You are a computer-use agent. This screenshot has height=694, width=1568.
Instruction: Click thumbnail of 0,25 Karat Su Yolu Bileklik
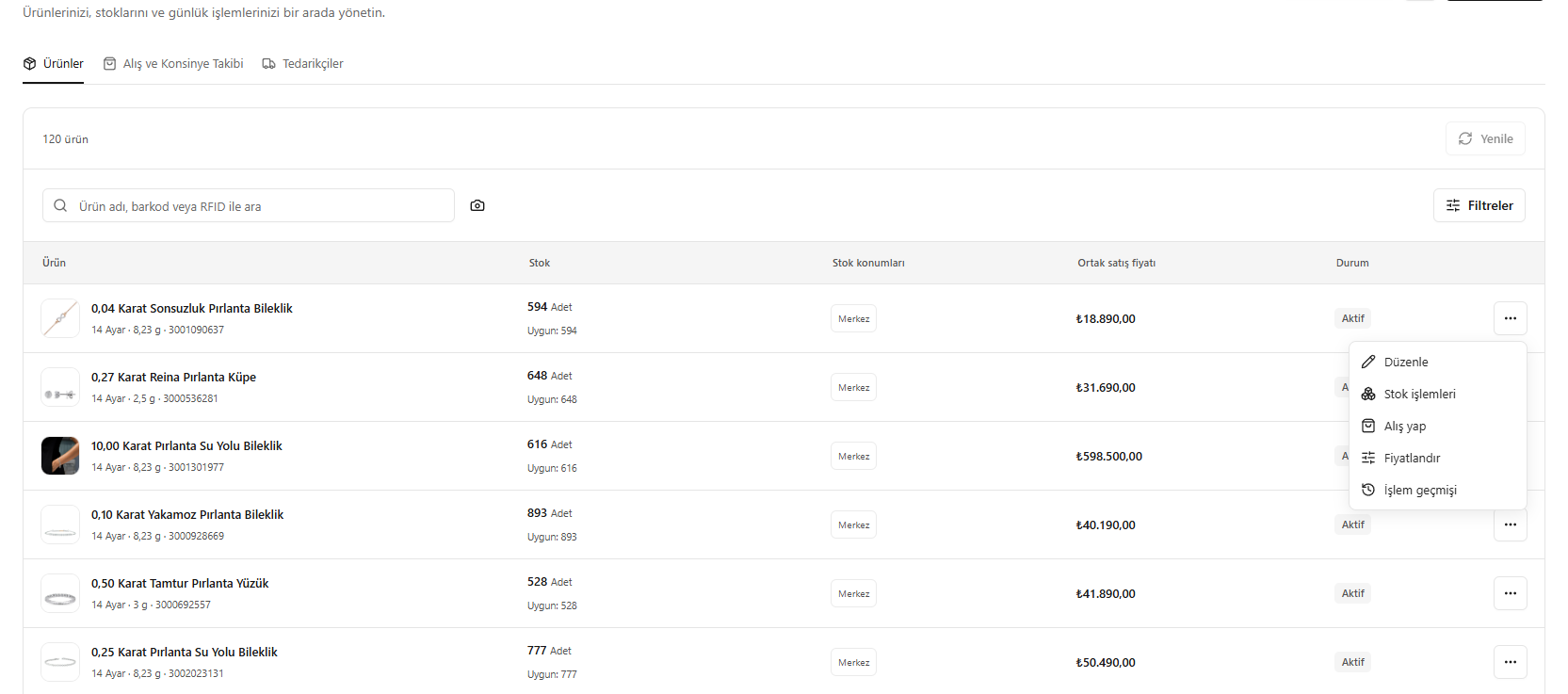pos(60,662)
